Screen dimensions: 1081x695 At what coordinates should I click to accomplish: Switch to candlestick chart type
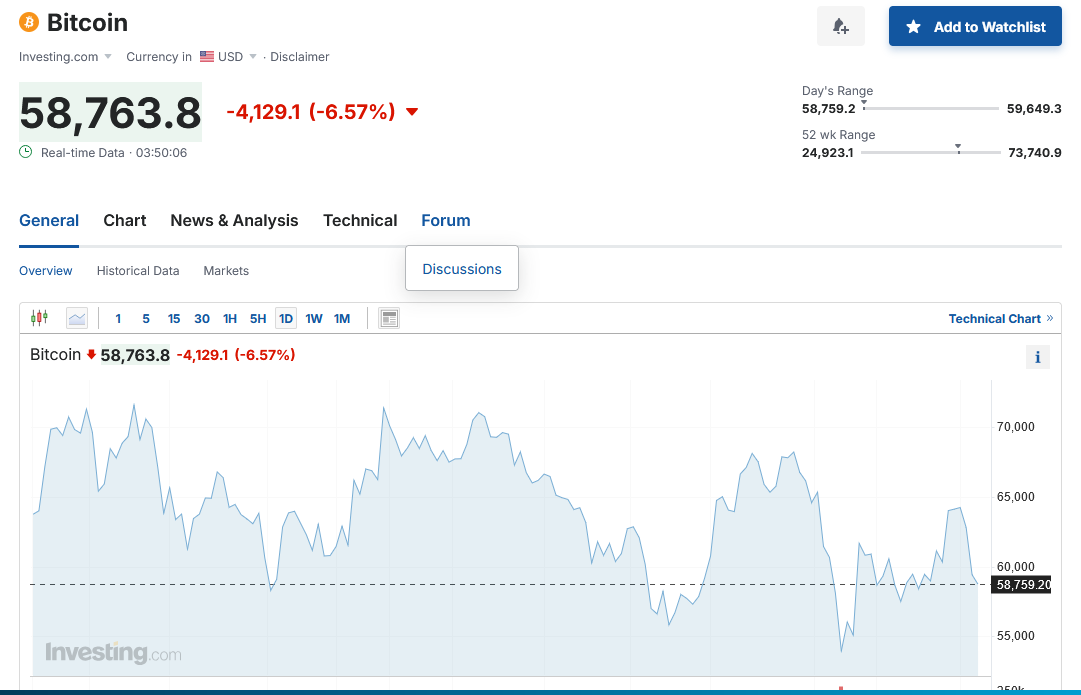tap(39, 318)
